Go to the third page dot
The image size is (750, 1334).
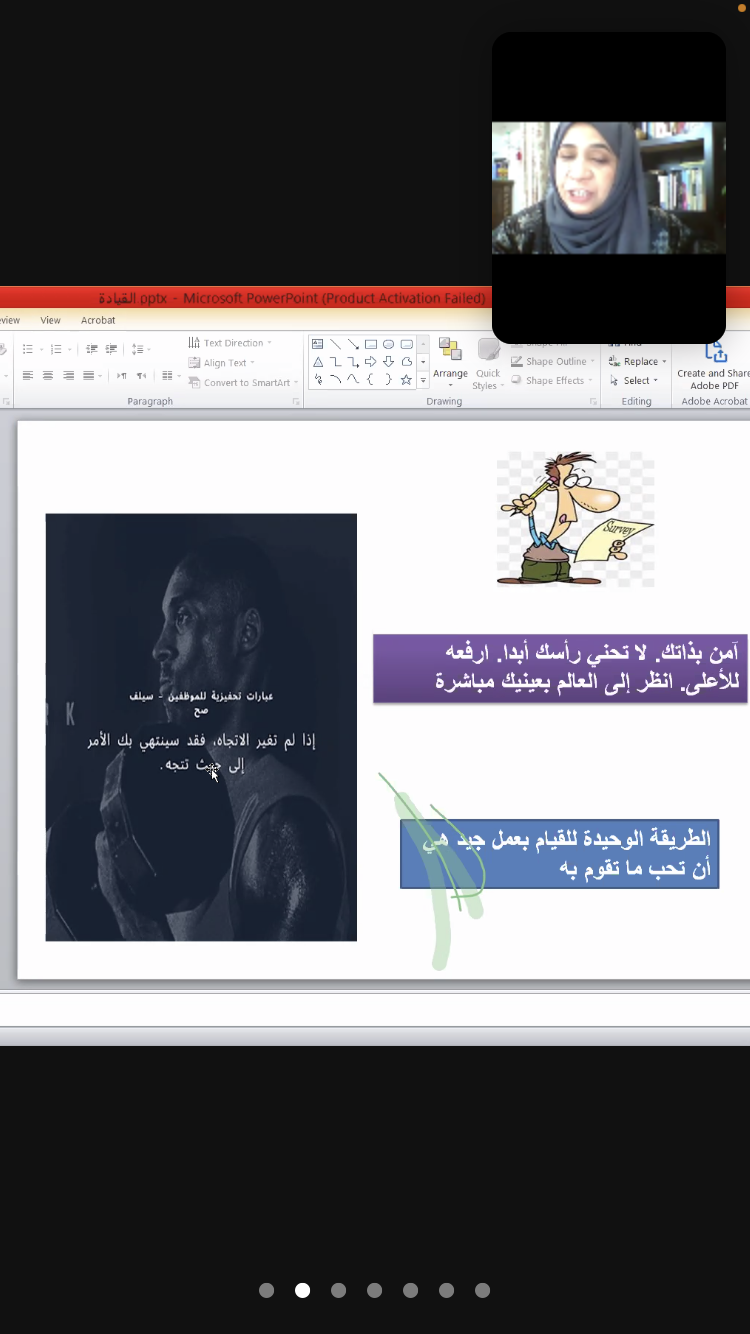[338, 1290]
